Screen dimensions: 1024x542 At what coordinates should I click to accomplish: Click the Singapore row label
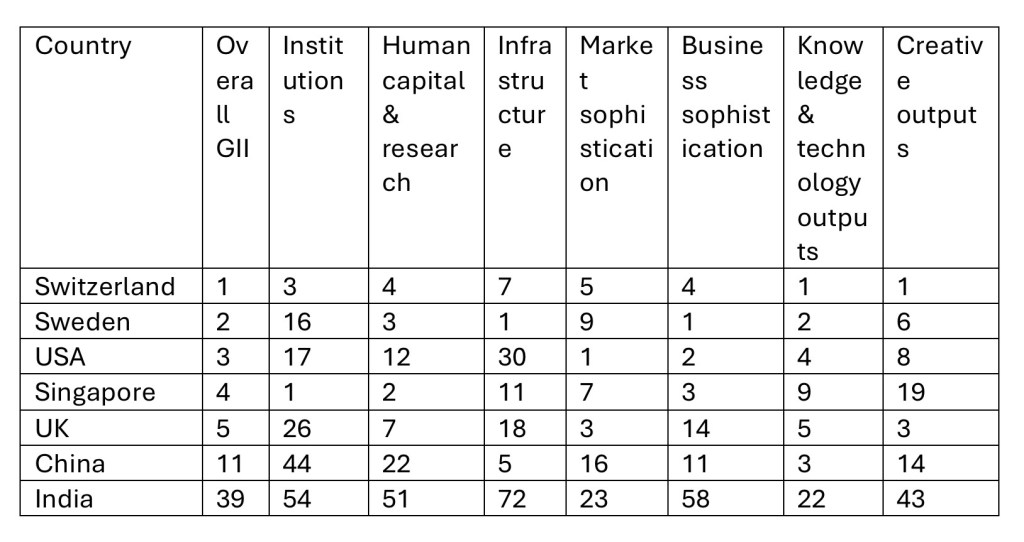(95, 392)
